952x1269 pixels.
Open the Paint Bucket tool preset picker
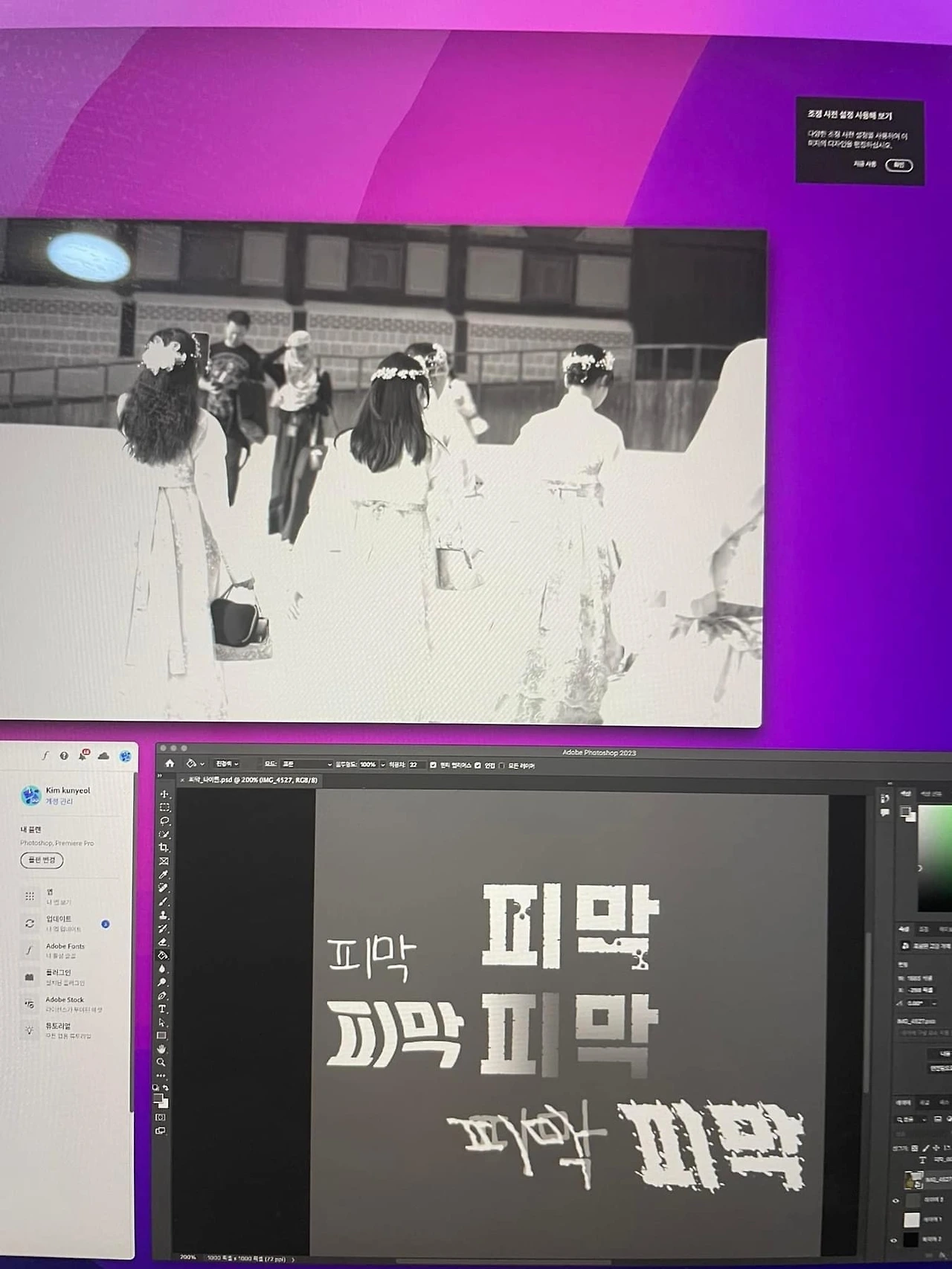(x=195, y=763)
